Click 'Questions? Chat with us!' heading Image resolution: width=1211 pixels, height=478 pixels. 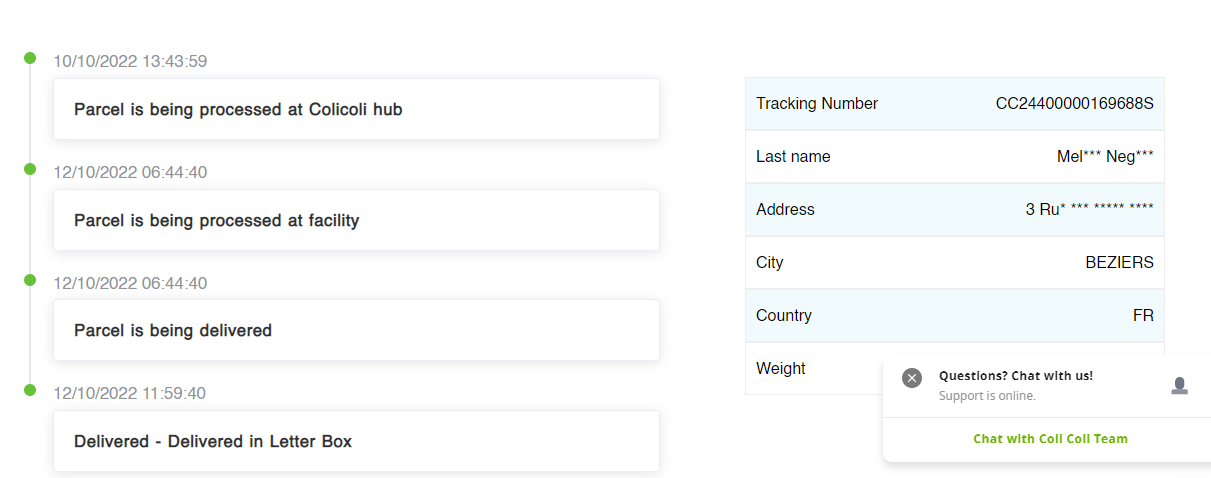[x=1015, y=376]
